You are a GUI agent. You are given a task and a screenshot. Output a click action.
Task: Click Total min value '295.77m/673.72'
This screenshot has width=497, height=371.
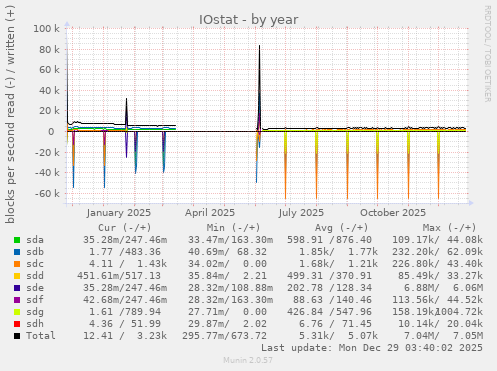[x=224, y=336]
